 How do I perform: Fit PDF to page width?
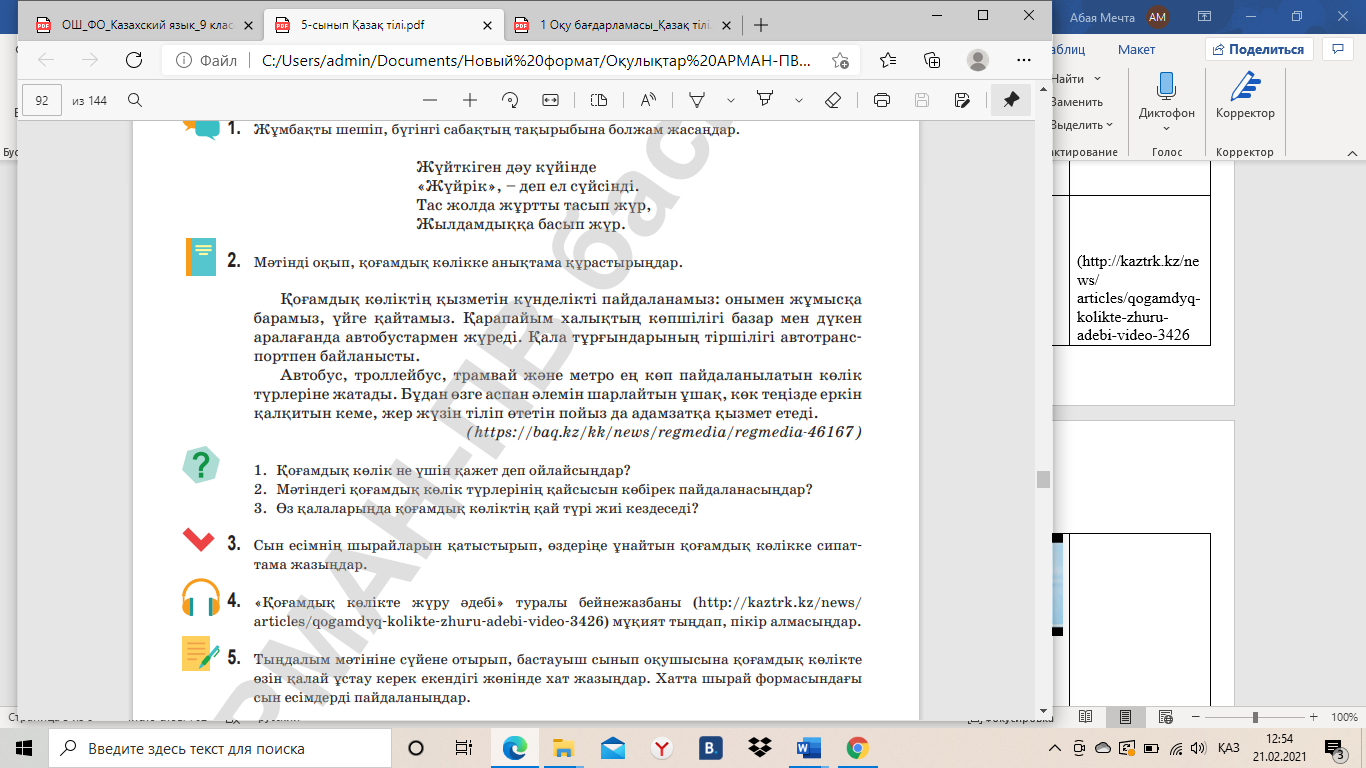(550, 100)
